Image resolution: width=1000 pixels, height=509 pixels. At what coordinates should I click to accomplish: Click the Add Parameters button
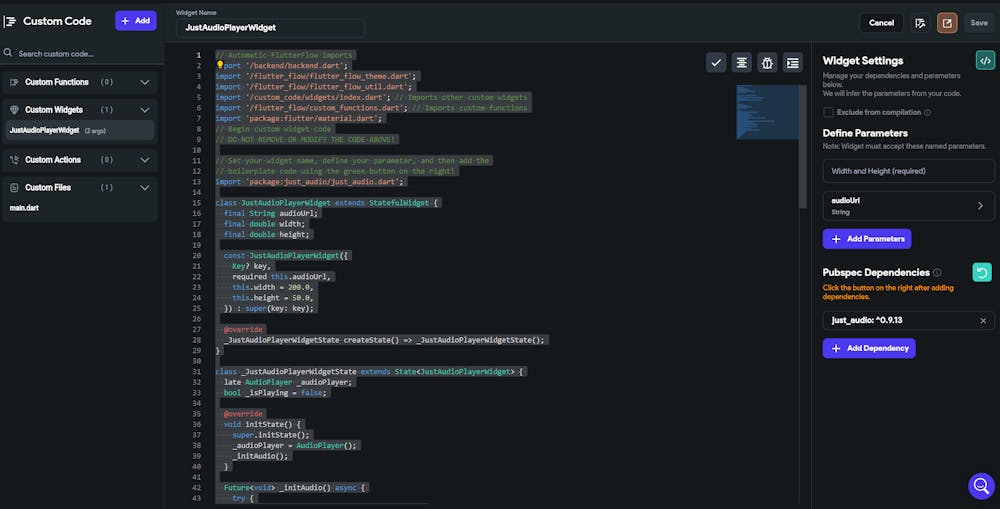tap(866, 239)
